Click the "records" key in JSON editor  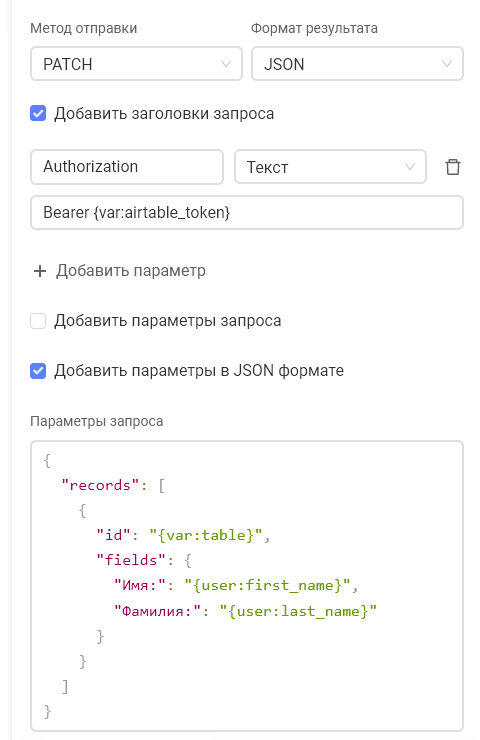(100, 485)
